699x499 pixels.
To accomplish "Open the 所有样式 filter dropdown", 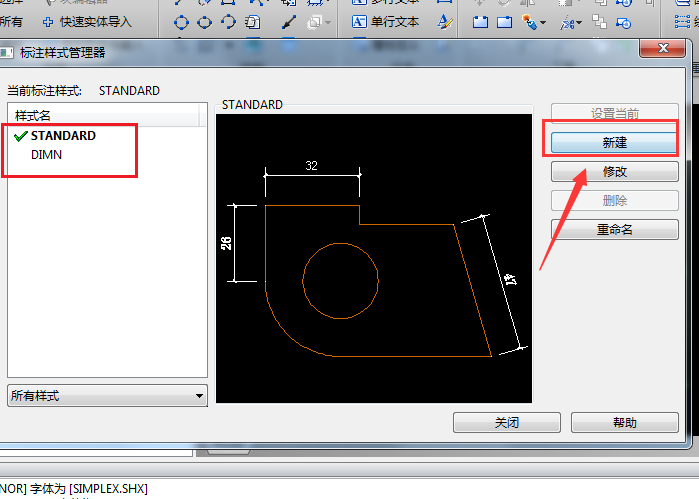I will [x=107, y=396].
